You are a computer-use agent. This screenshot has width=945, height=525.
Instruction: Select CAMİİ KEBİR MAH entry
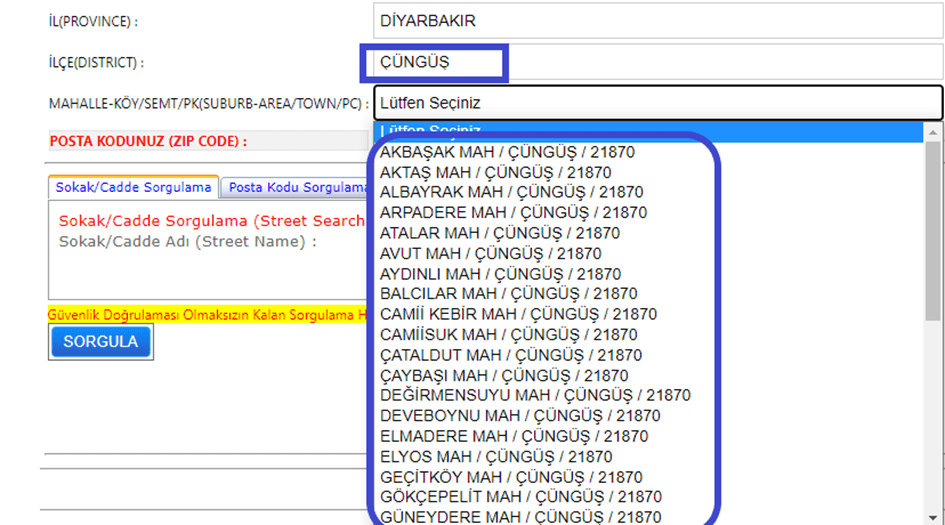tap(518, 314)
